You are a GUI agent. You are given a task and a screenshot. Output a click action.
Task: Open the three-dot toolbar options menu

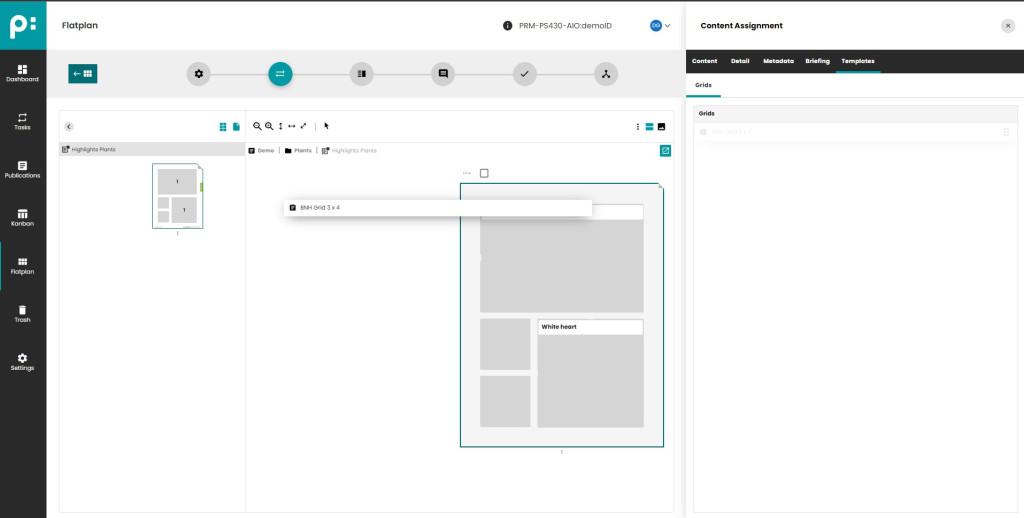[x=638, y=127]
